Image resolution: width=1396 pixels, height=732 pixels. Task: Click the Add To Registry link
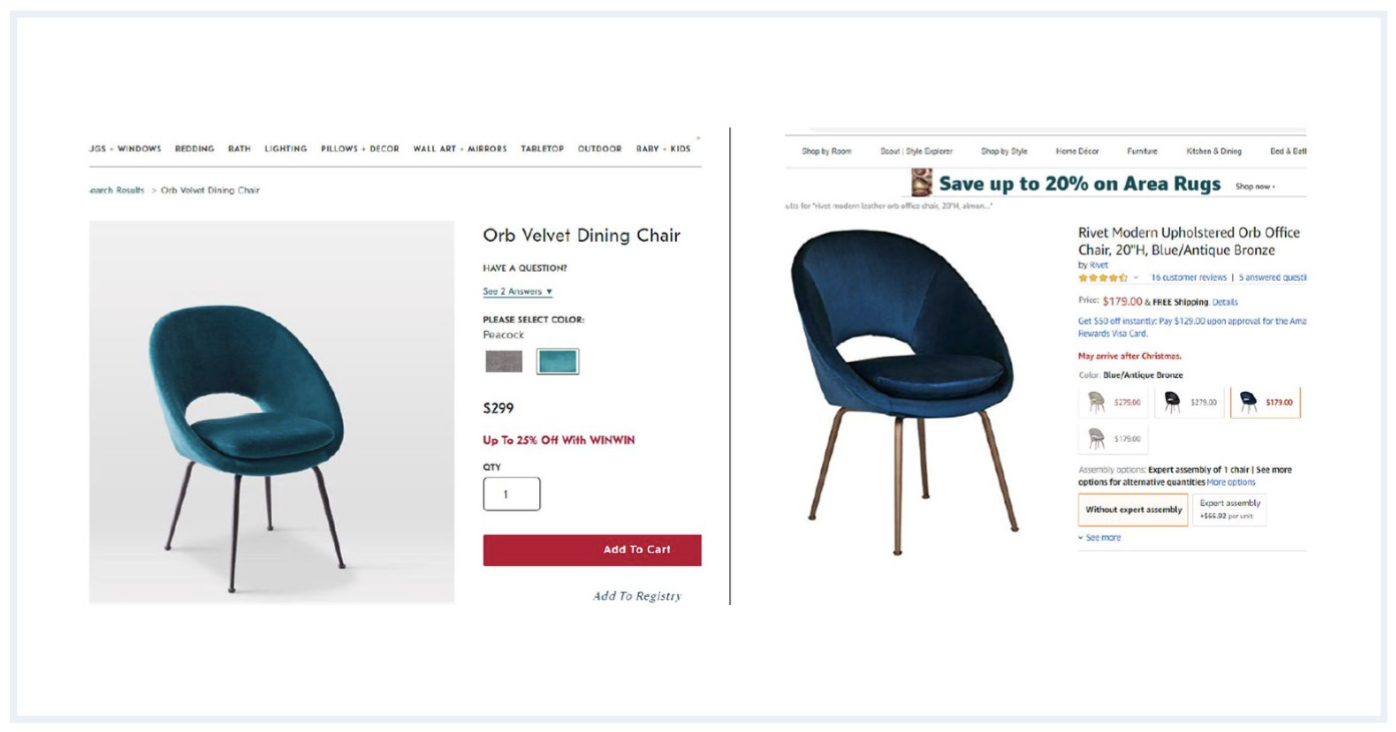click(637, 596)
